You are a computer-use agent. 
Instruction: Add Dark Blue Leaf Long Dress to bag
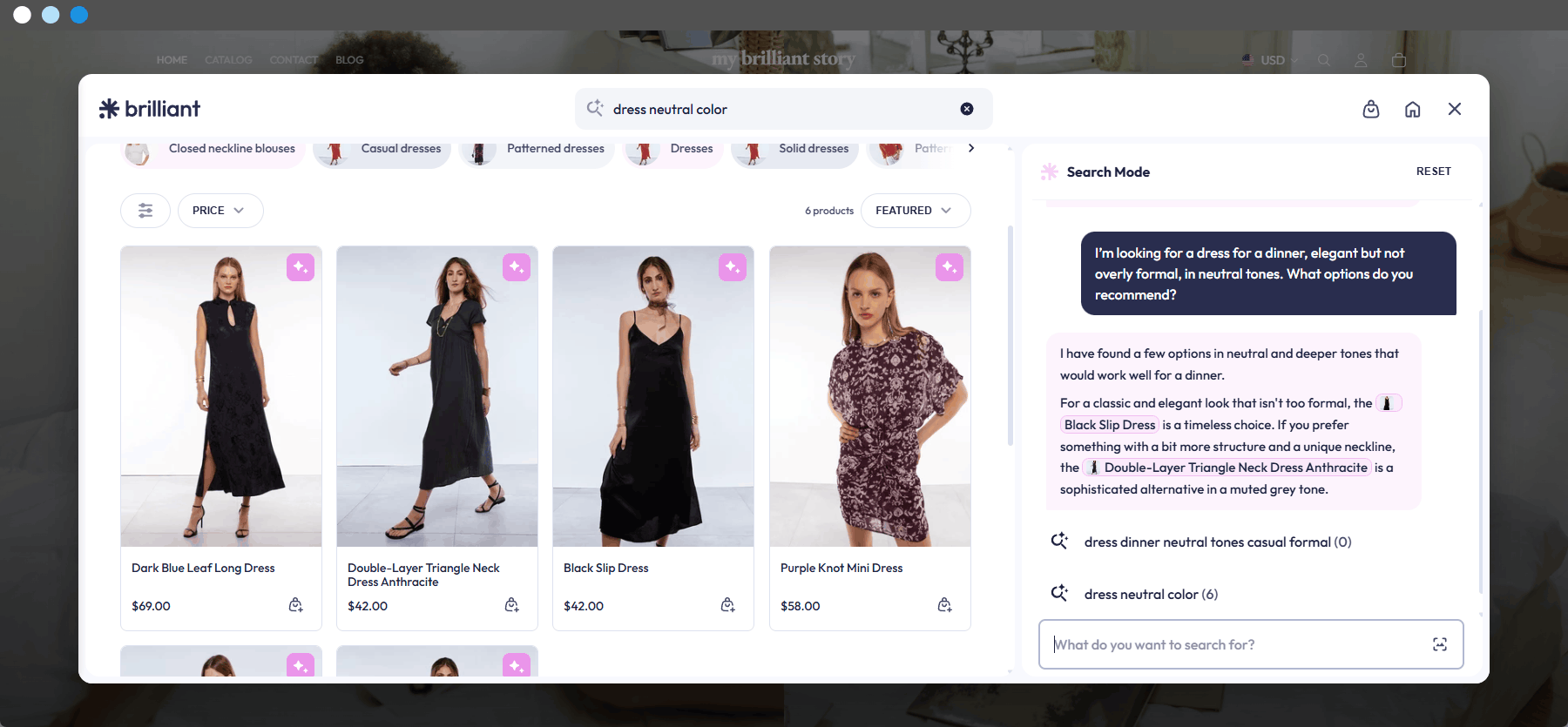tap(296, 605)
